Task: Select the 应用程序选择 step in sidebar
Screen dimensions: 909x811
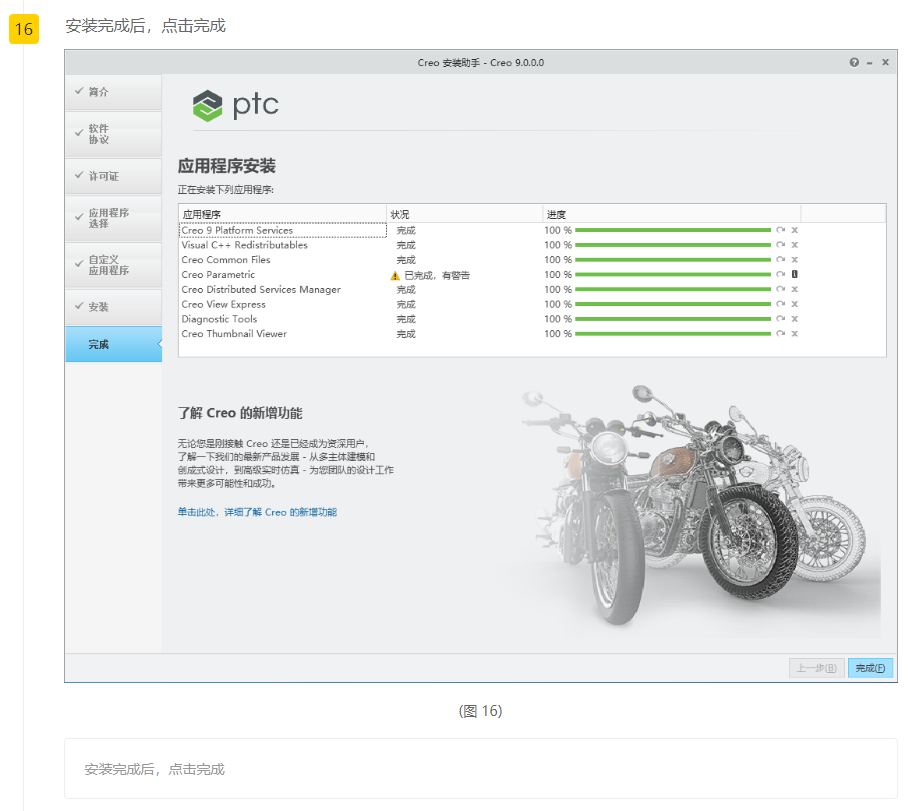Action: tap(114, 218)
